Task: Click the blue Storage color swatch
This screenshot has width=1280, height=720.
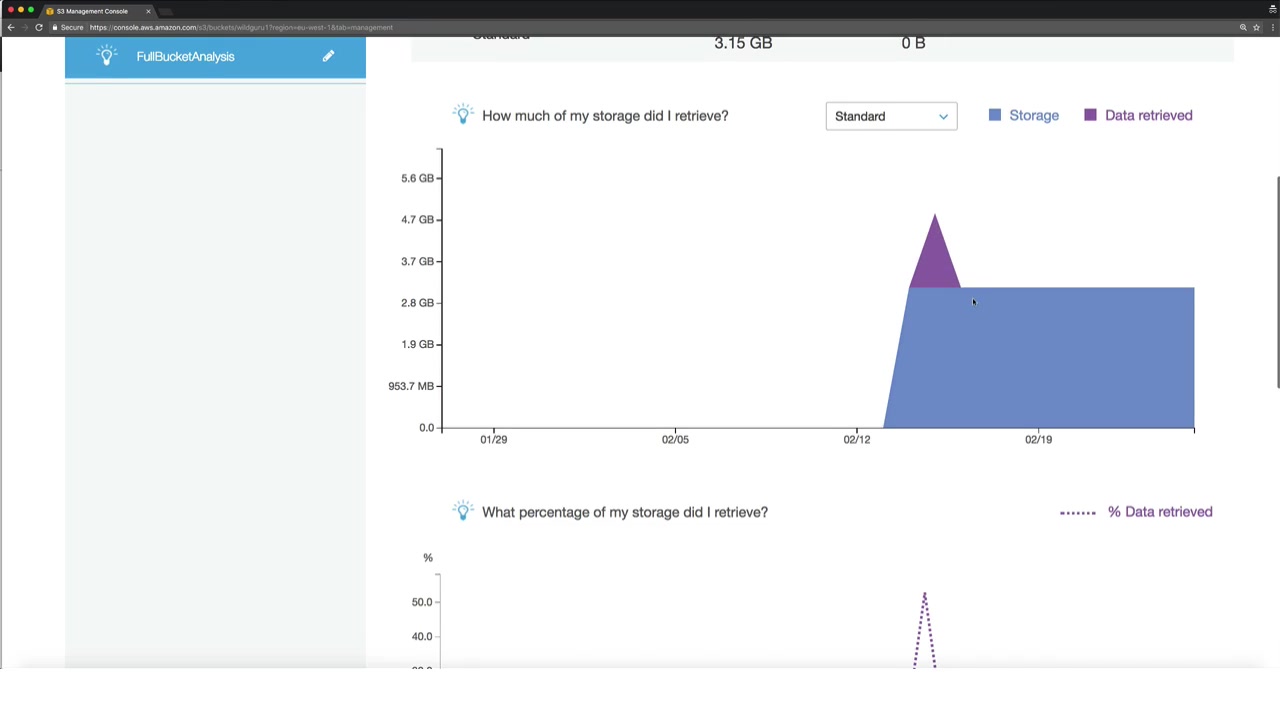Action: click(995, 115)
